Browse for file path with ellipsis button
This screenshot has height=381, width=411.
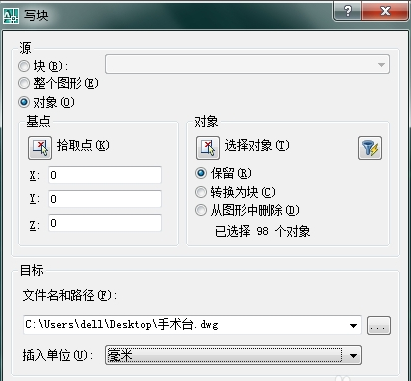379,325
